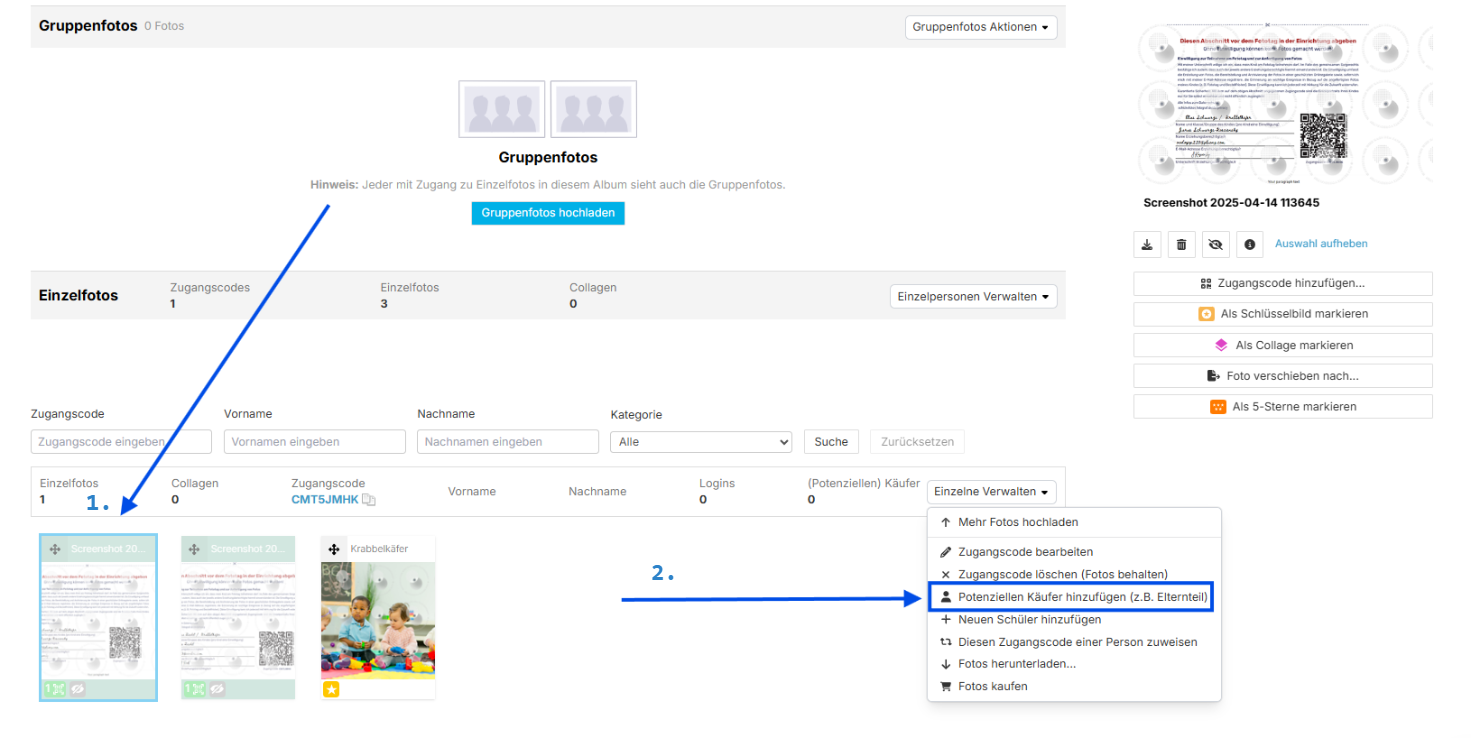This screenshot has height=738, width=1471.
Task: Toggle visibility eye on second screenshot thumbnail
Action: tap(217, 689)
